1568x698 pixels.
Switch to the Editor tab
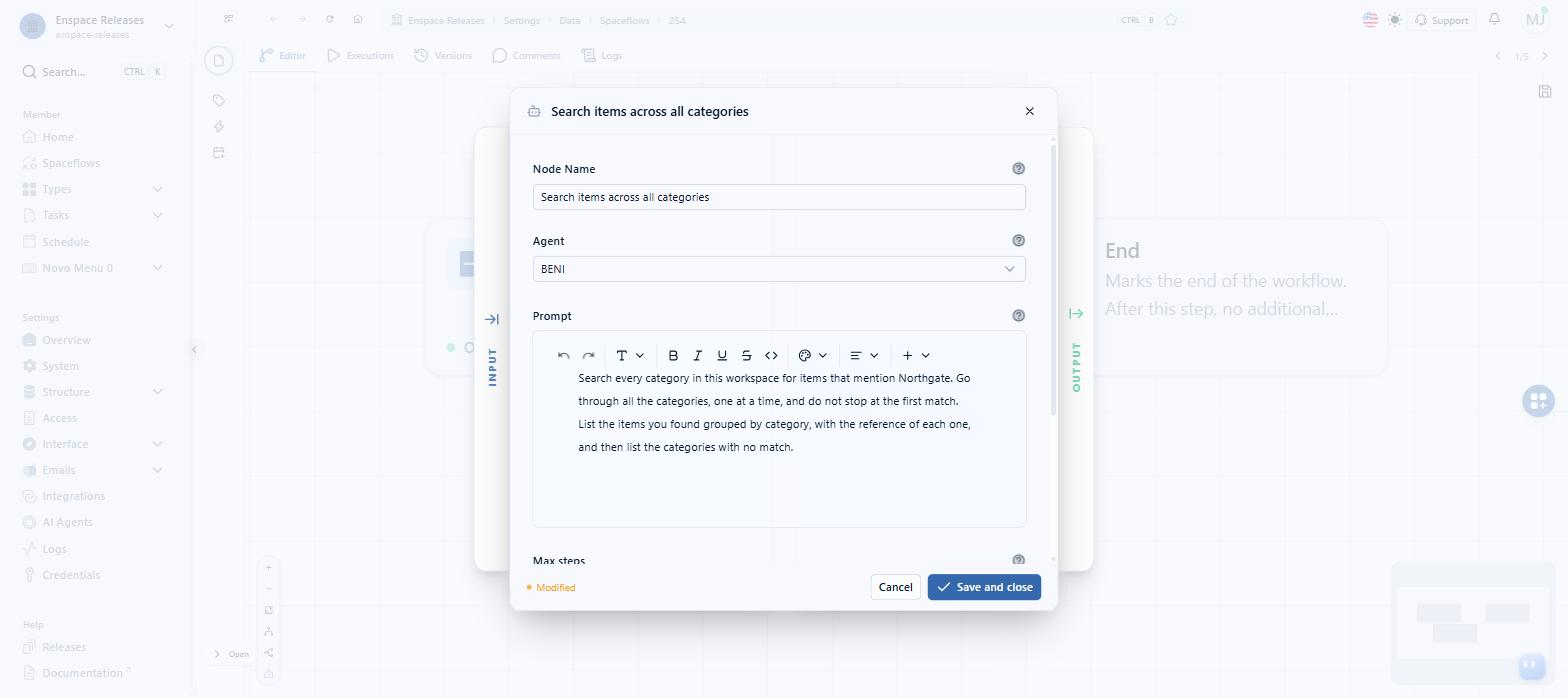point(282,55)
